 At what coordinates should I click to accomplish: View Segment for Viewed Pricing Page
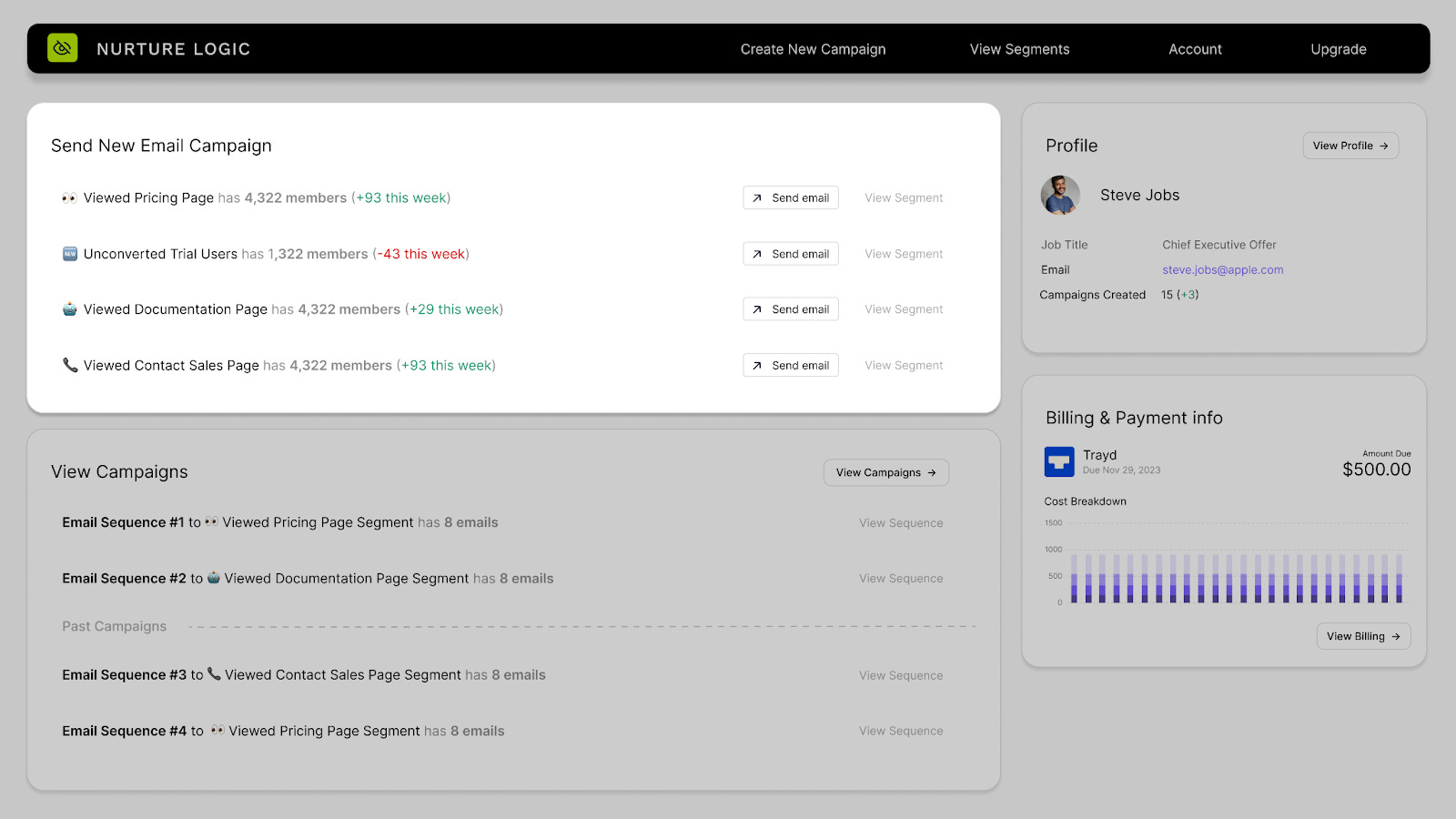904,197
